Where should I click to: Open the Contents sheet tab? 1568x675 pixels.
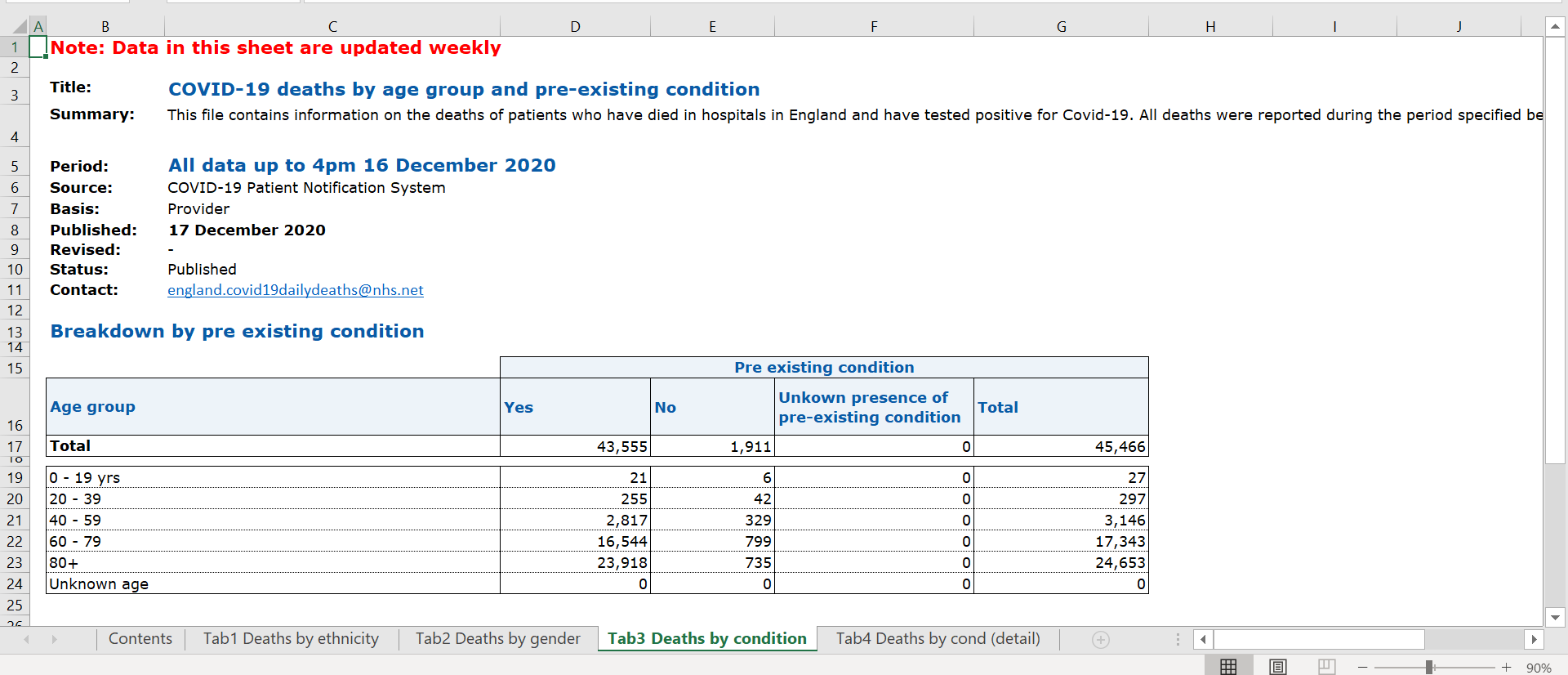tap(140, 639)
